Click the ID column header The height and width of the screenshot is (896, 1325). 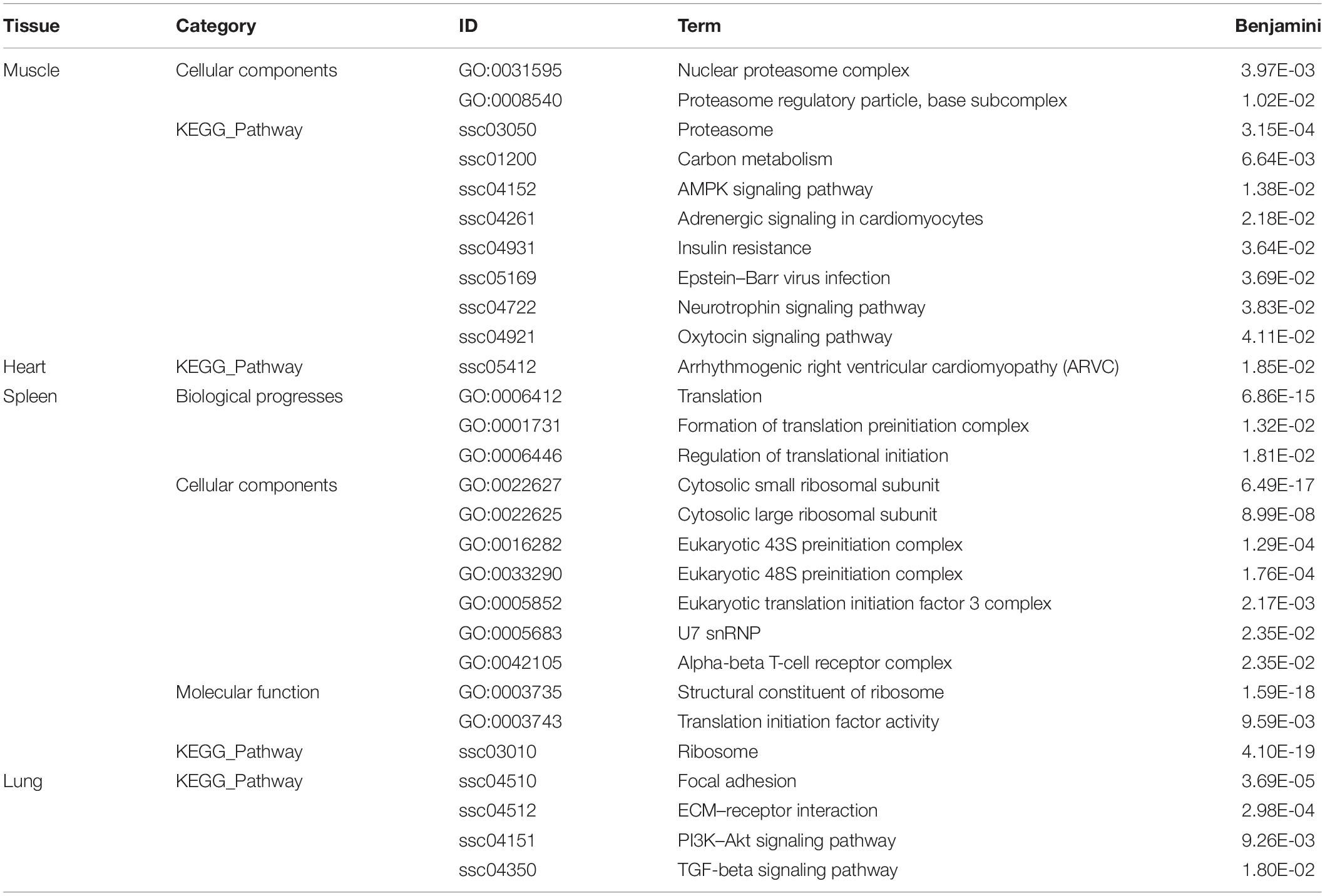click(468, 26)
